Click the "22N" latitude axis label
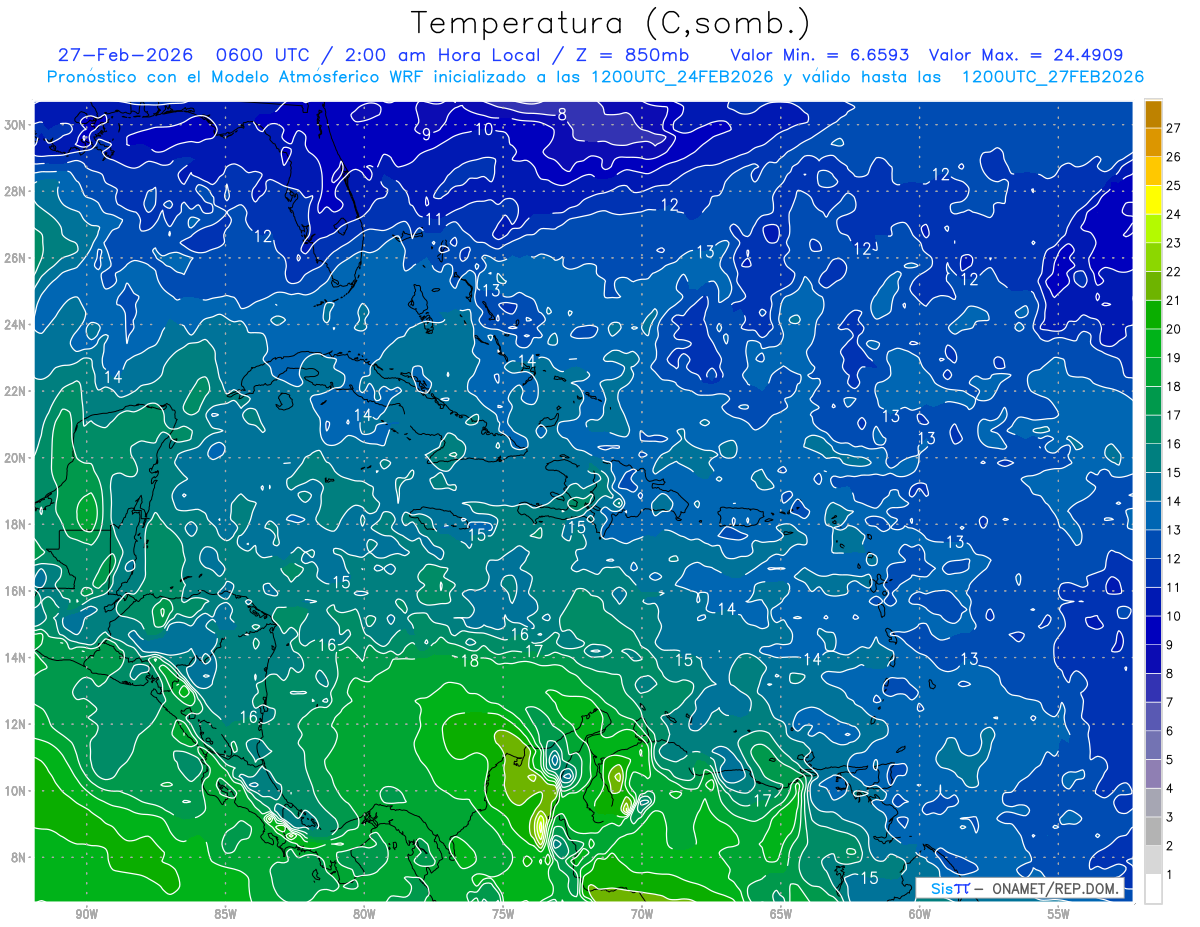 [x=17, y=391]
